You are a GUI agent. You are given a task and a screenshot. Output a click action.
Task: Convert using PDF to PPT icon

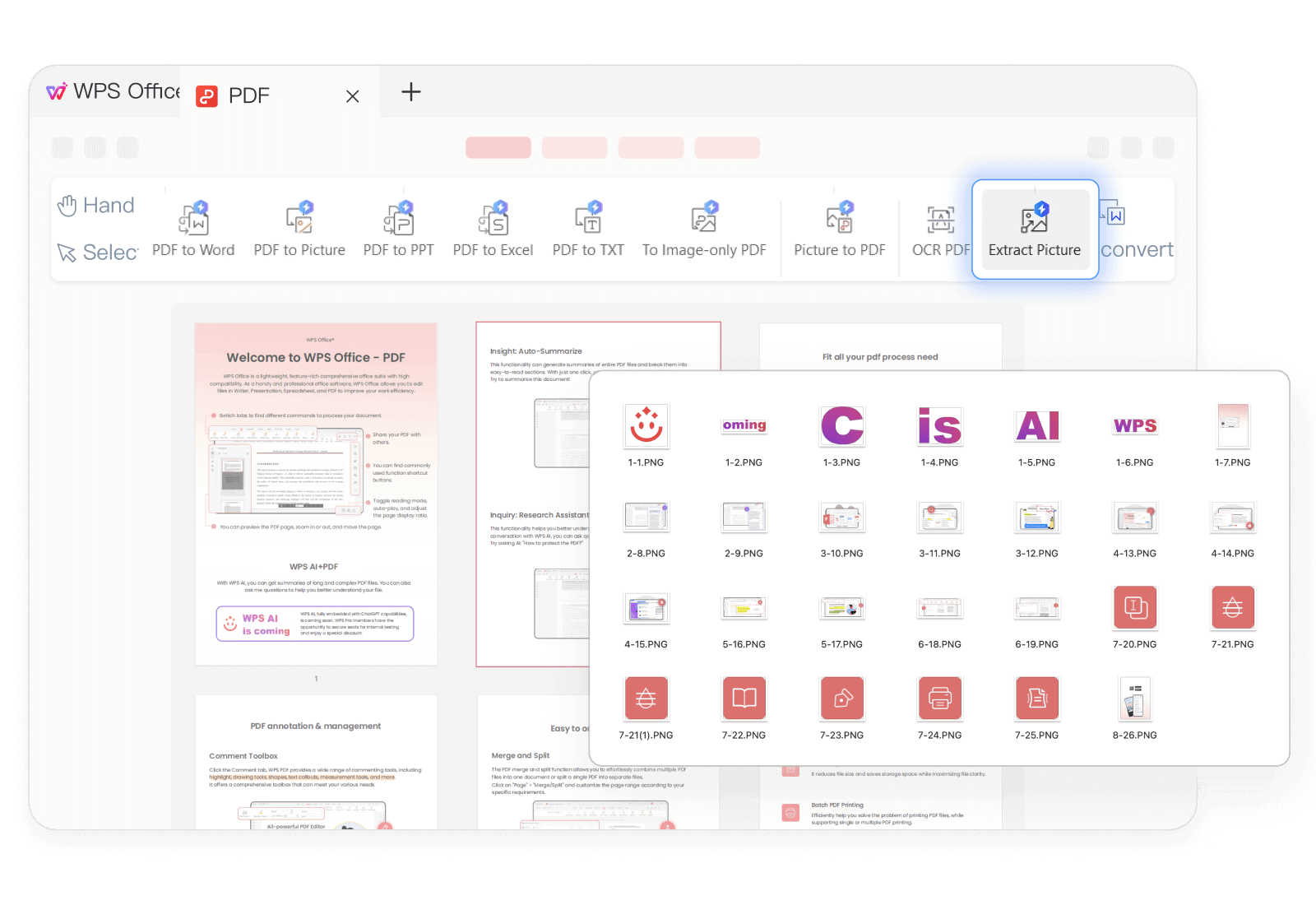coord(399,219)
